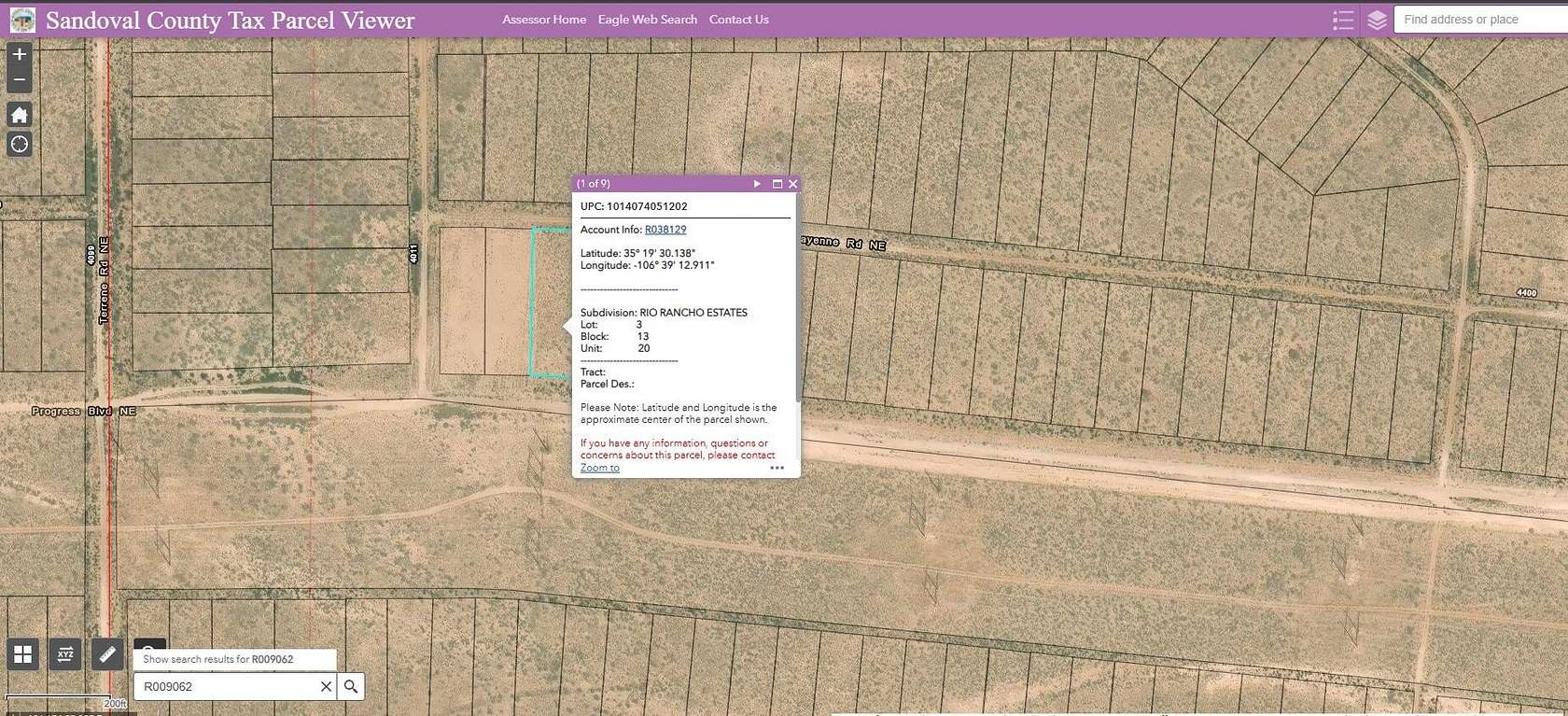
Task: Click Subdivision RIO RANCHO ESTATES text
Action: (x=664, y=313)
